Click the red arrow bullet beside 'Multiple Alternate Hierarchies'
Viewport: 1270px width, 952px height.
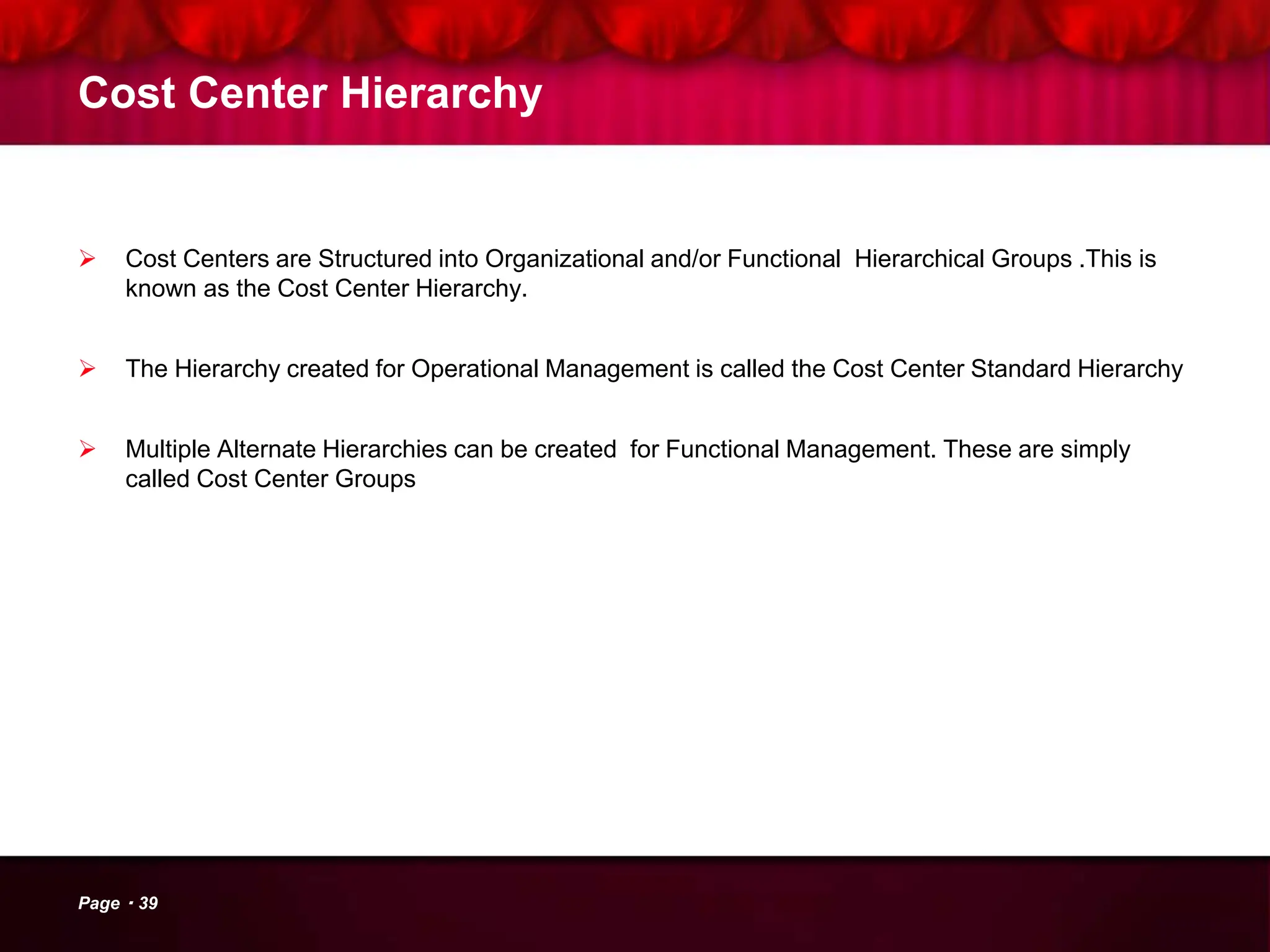click(x=87, y=449)
